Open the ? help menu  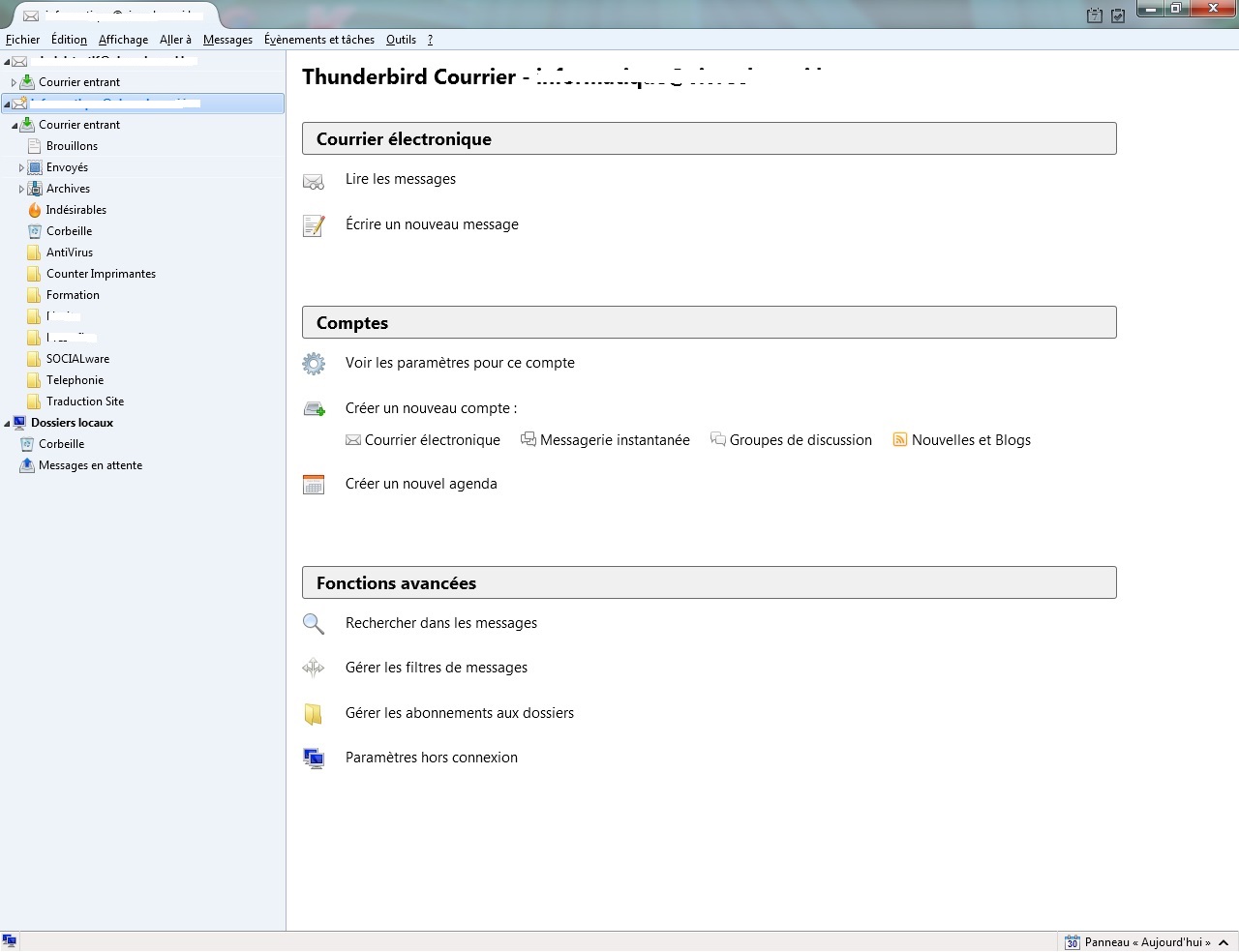coord(430,40)
